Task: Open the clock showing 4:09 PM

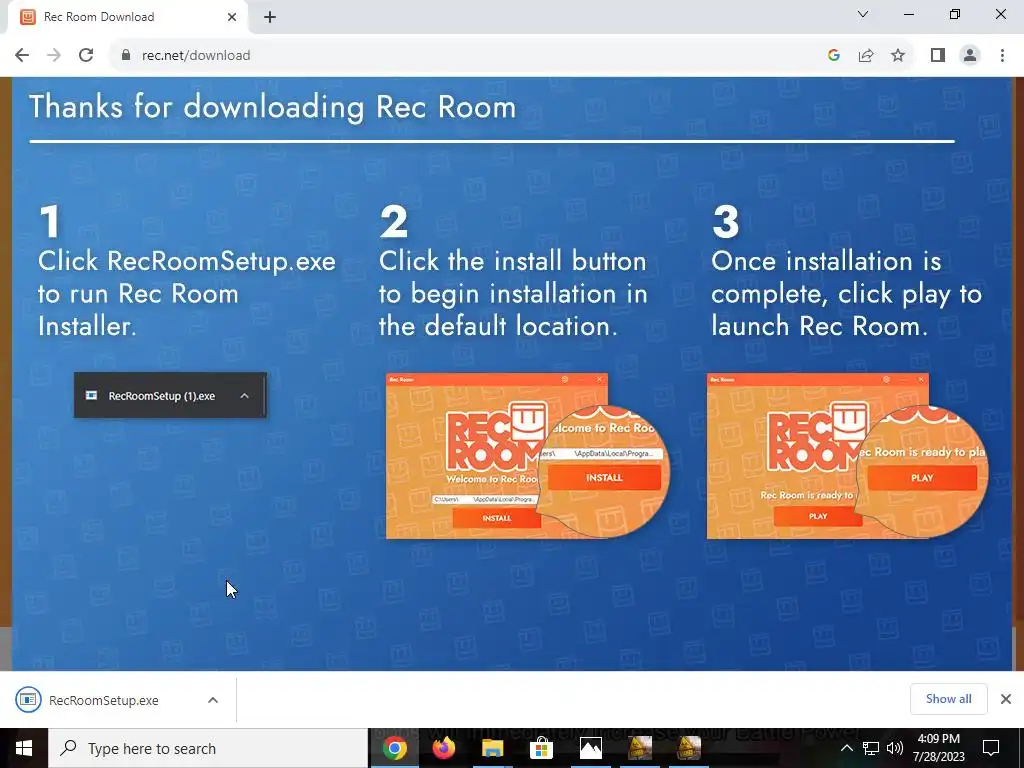Action: 938,748
